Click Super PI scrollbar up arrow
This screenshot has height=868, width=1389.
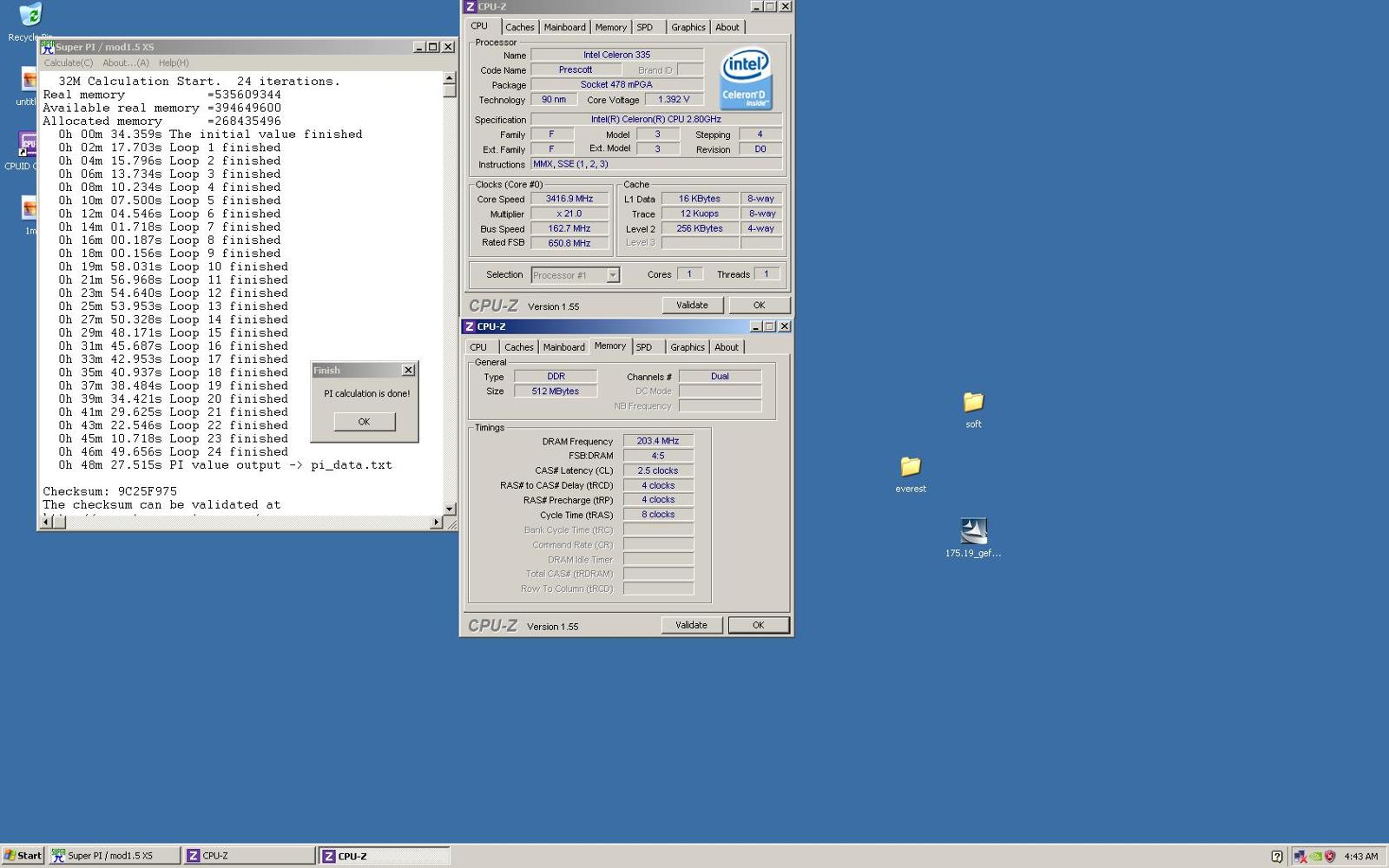click(x=450, y=78)
